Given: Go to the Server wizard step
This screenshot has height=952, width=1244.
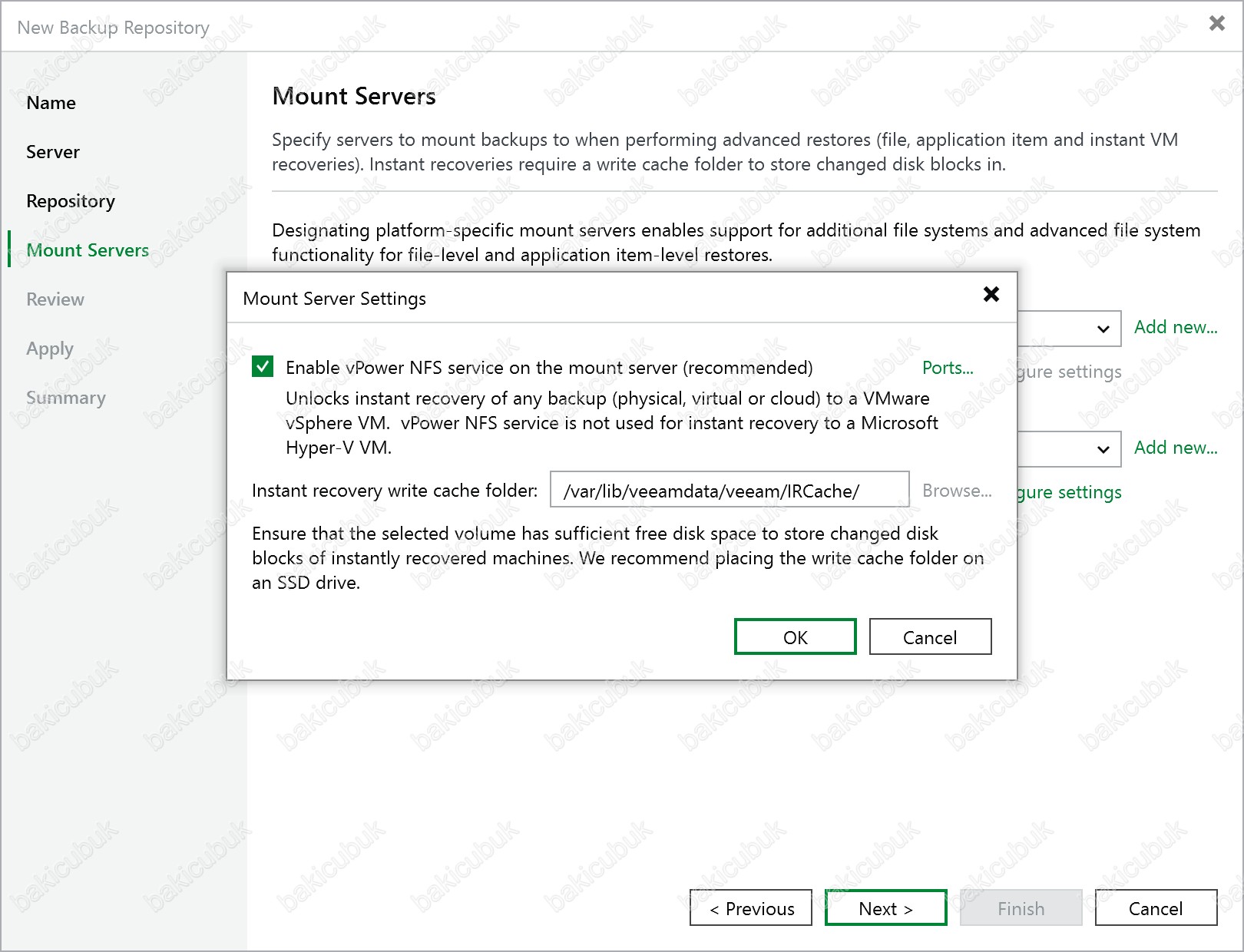Looking at the screenshot, I should 53,152.
